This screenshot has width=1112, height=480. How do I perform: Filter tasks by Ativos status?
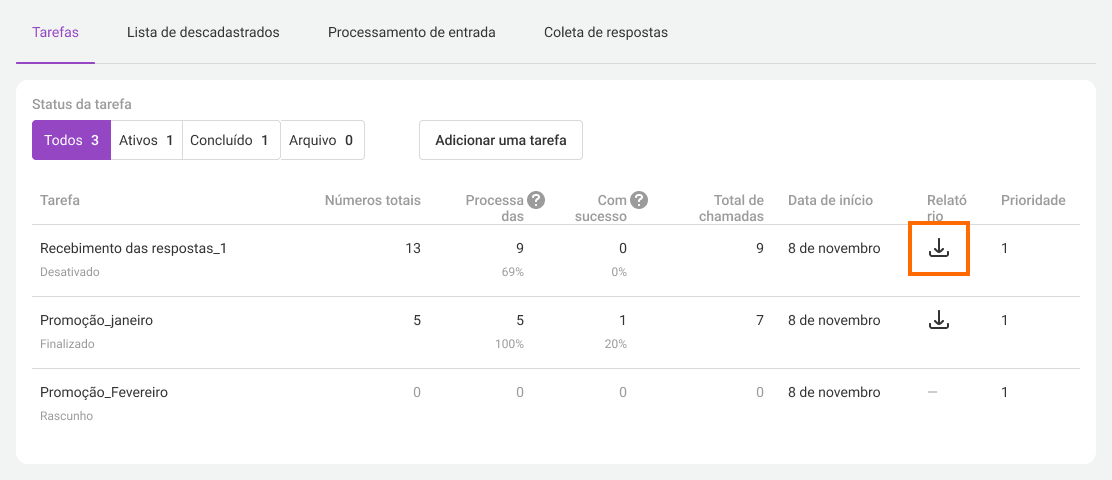point(146,140)
